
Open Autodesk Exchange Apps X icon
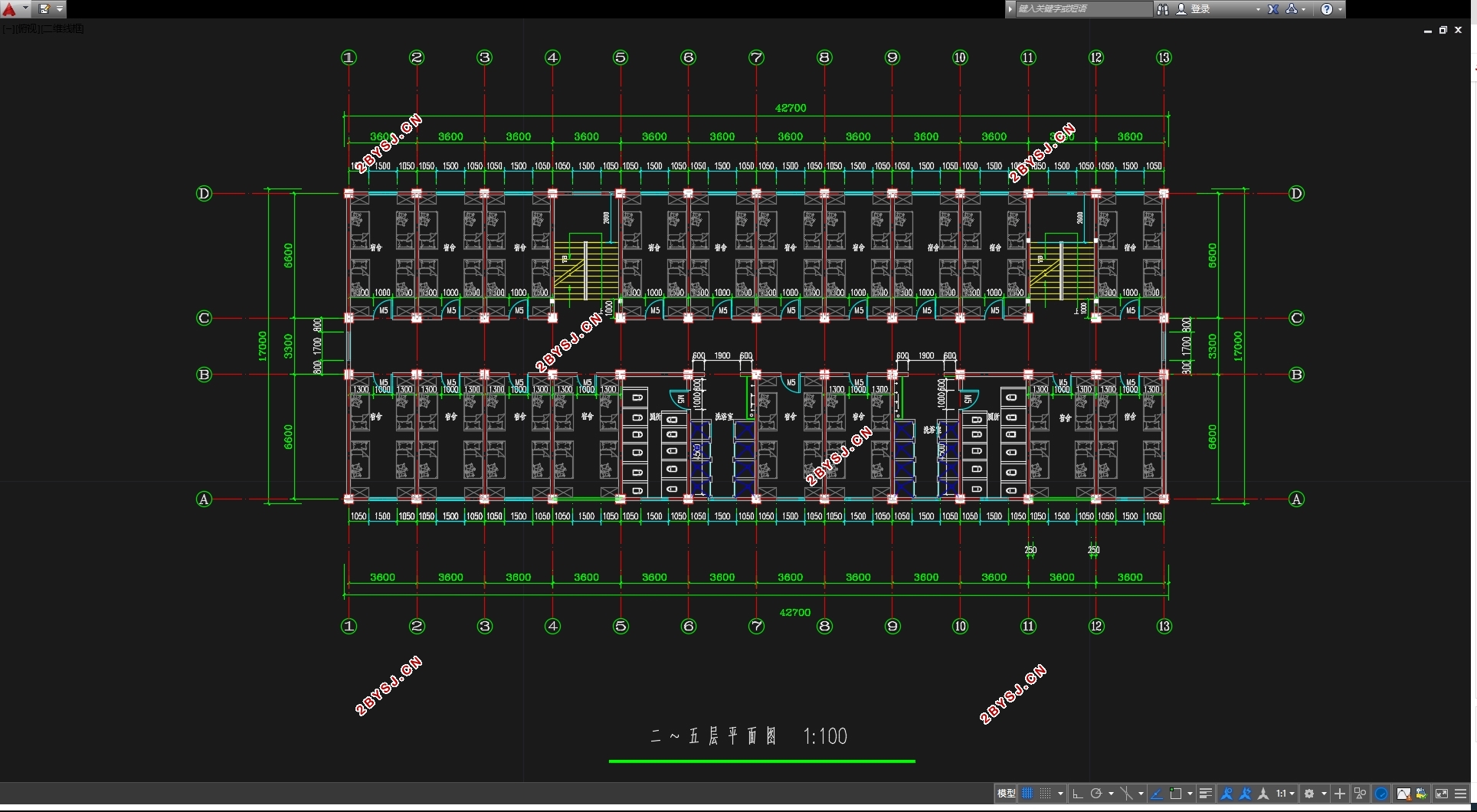pyautogui.click(x=1273, y=9)
